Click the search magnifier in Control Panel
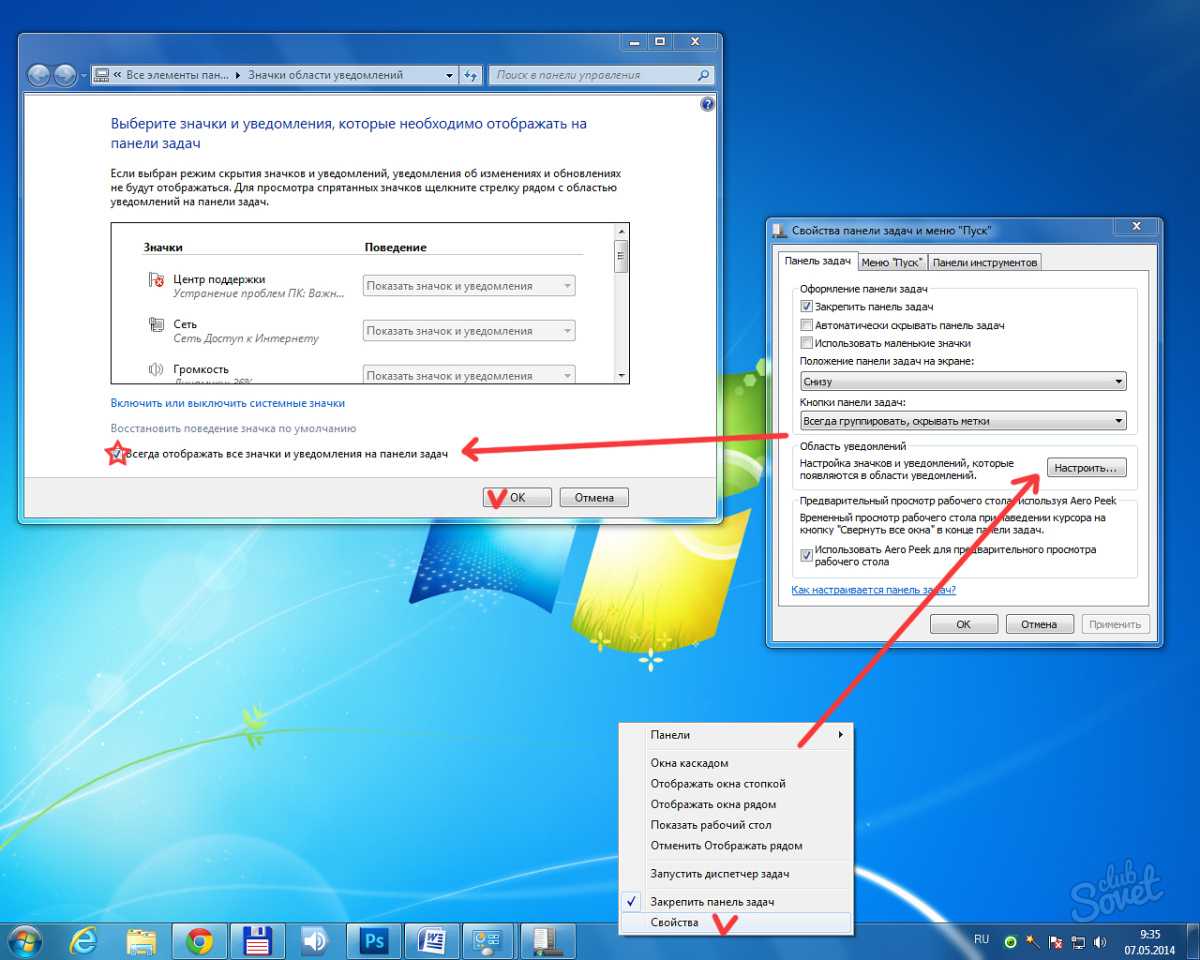 tap(704, 75)
